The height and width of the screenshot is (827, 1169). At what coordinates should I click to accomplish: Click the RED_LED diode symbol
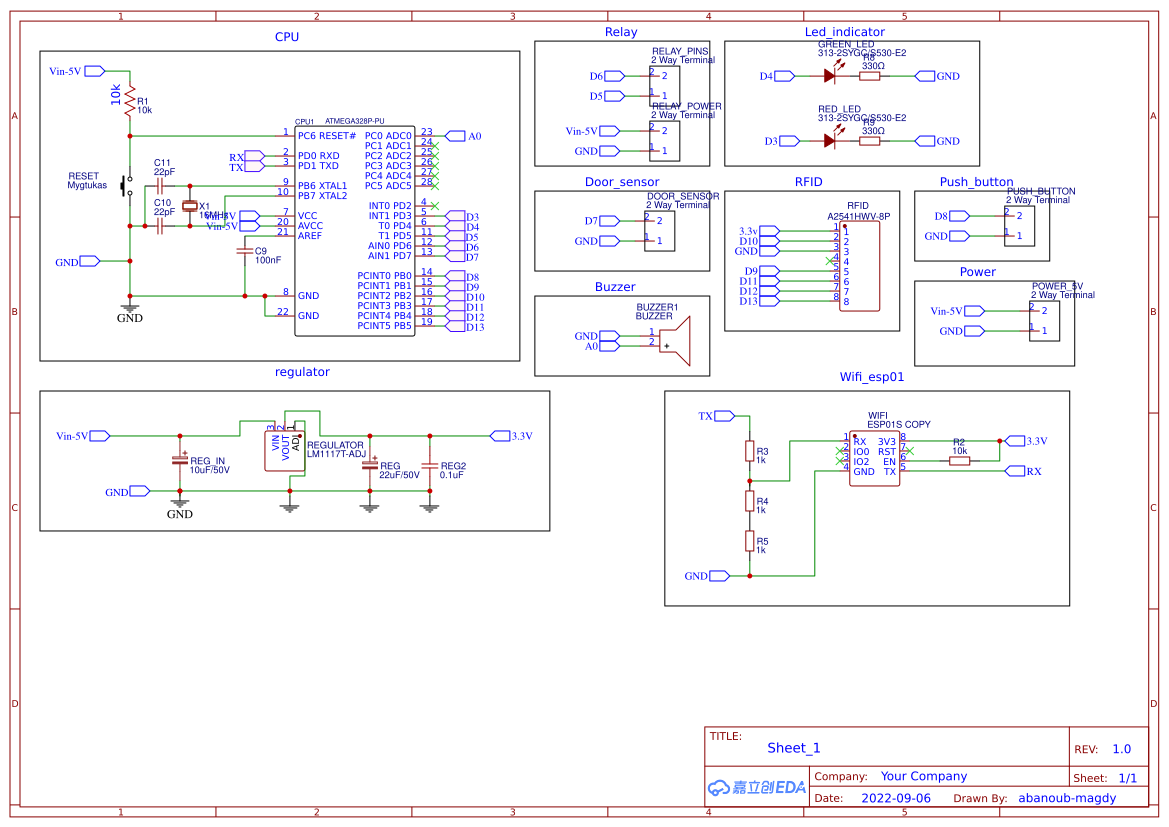point(827,140)
